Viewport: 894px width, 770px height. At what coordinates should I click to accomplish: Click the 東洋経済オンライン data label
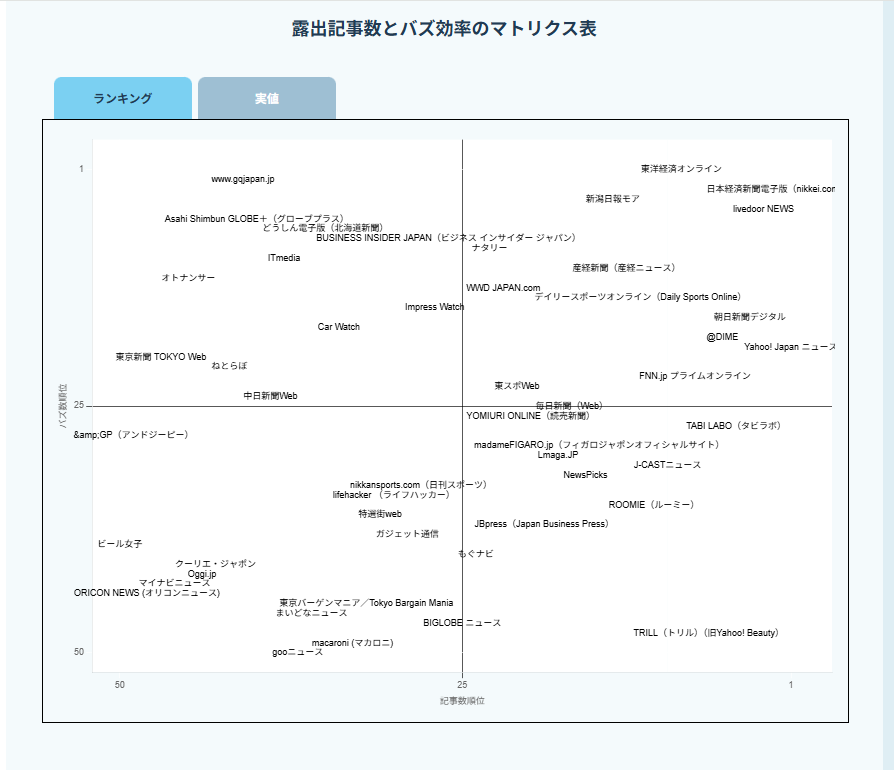(681, 169)
